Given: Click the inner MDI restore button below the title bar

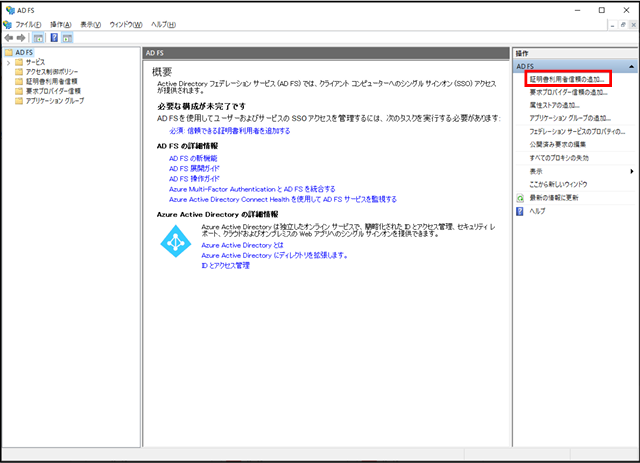Looking at the screenshot, I should point(623,25).
